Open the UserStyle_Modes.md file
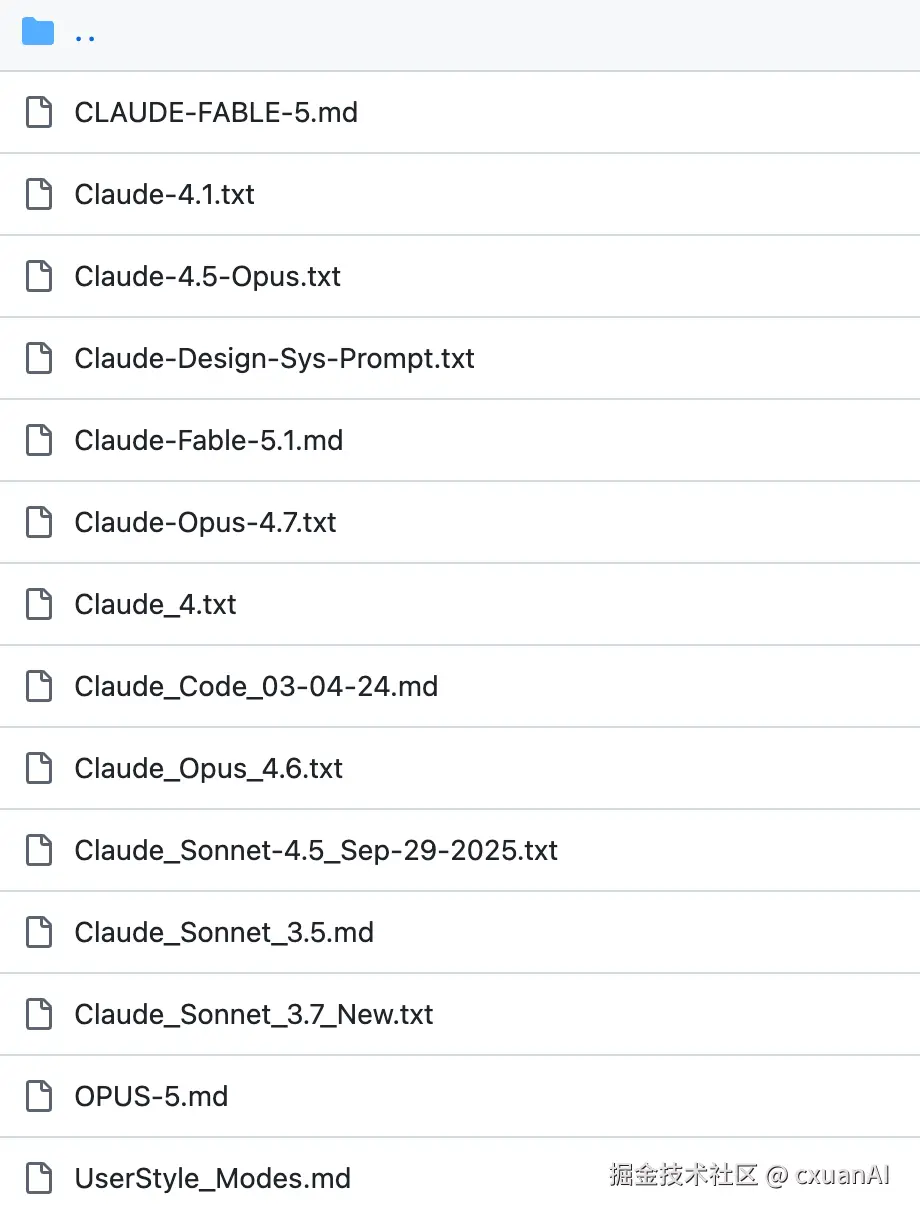The width and height of the screenshot is (920, 1218). pyautogui.click(x=213, y=1178)
